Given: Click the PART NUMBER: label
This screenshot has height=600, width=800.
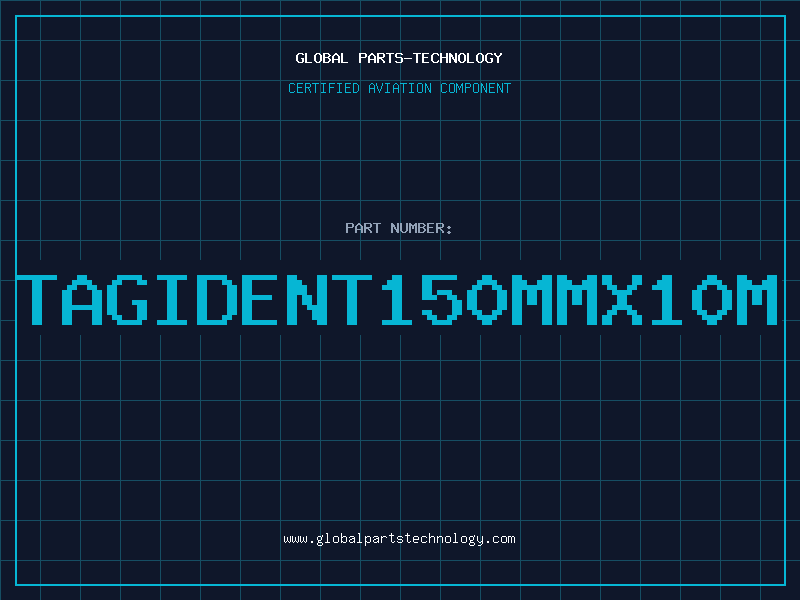Looking at the screenshot, I should [x=399, y=228].
